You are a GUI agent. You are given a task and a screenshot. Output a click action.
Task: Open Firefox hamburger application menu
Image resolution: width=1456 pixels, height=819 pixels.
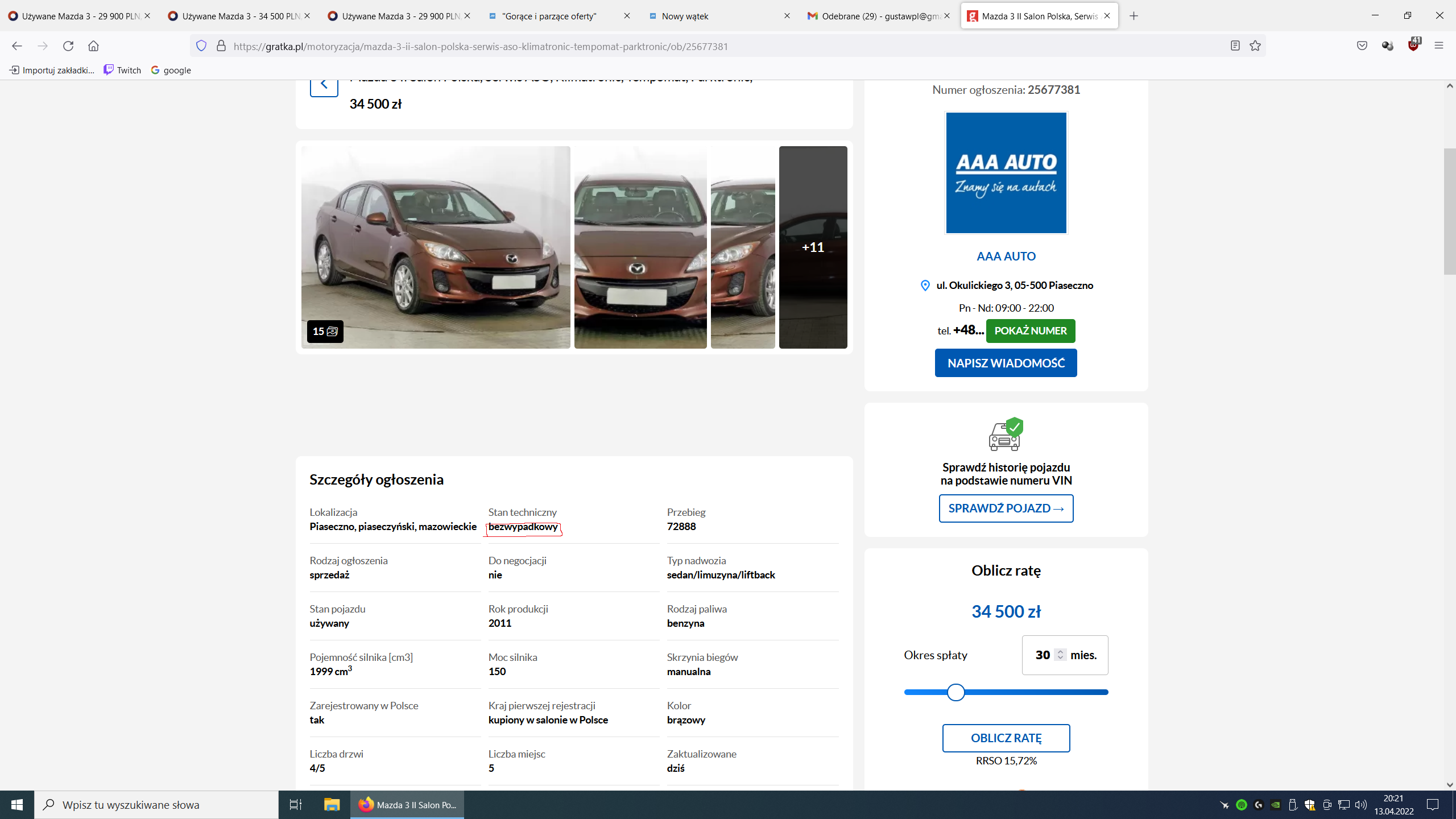coord(1439,46)
